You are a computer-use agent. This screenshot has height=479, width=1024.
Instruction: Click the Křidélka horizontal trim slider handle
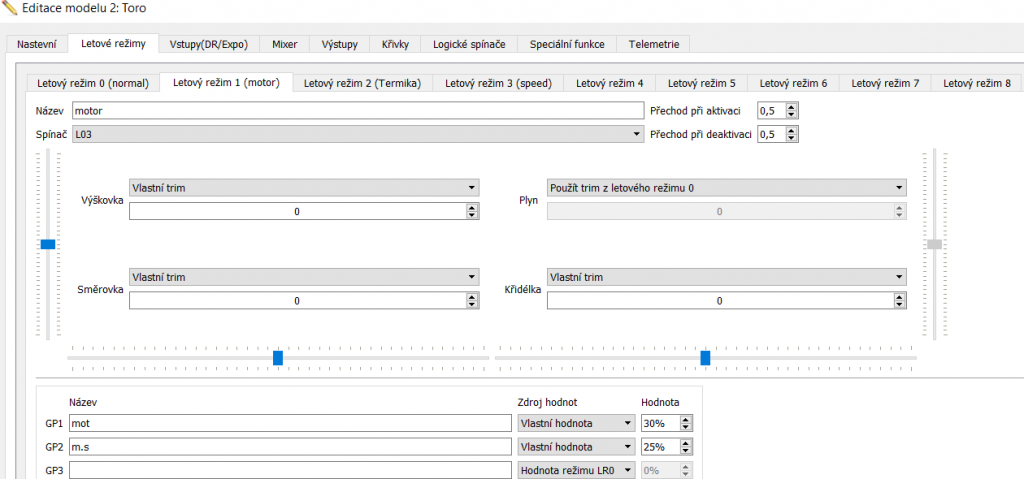click(x=705, y=357)
